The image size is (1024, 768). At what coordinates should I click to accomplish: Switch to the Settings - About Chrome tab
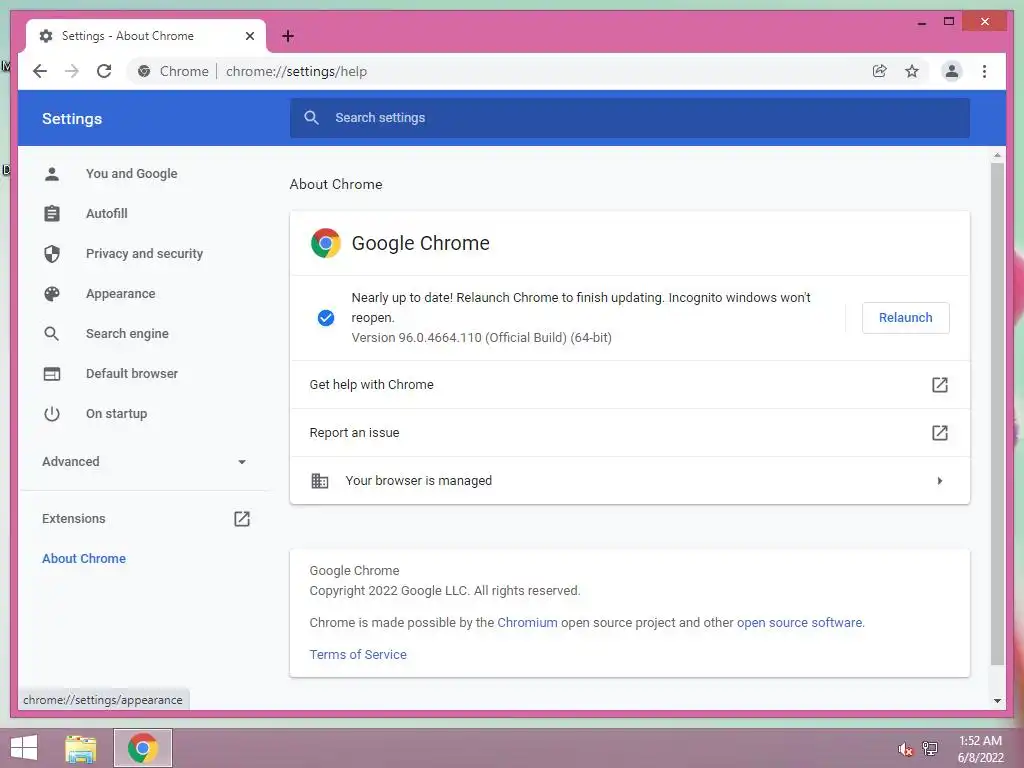coord(145,36)
